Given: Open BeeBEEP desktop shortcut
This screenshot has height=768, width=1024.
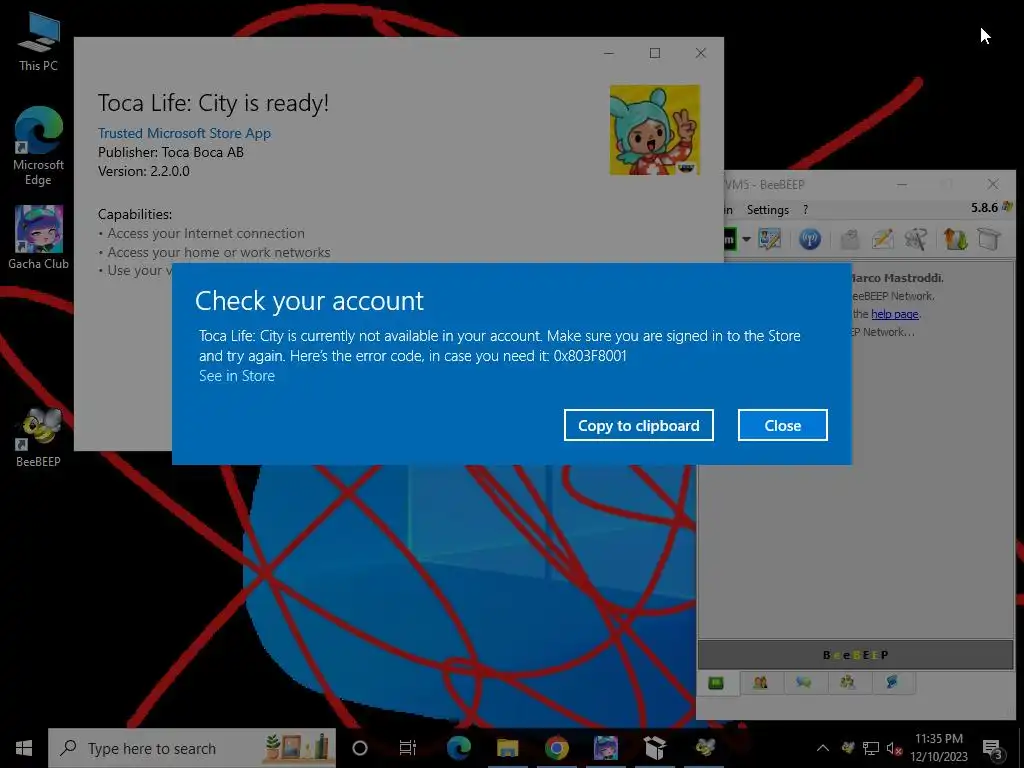Looking at the screenshot, I should (x=38, y=437).
